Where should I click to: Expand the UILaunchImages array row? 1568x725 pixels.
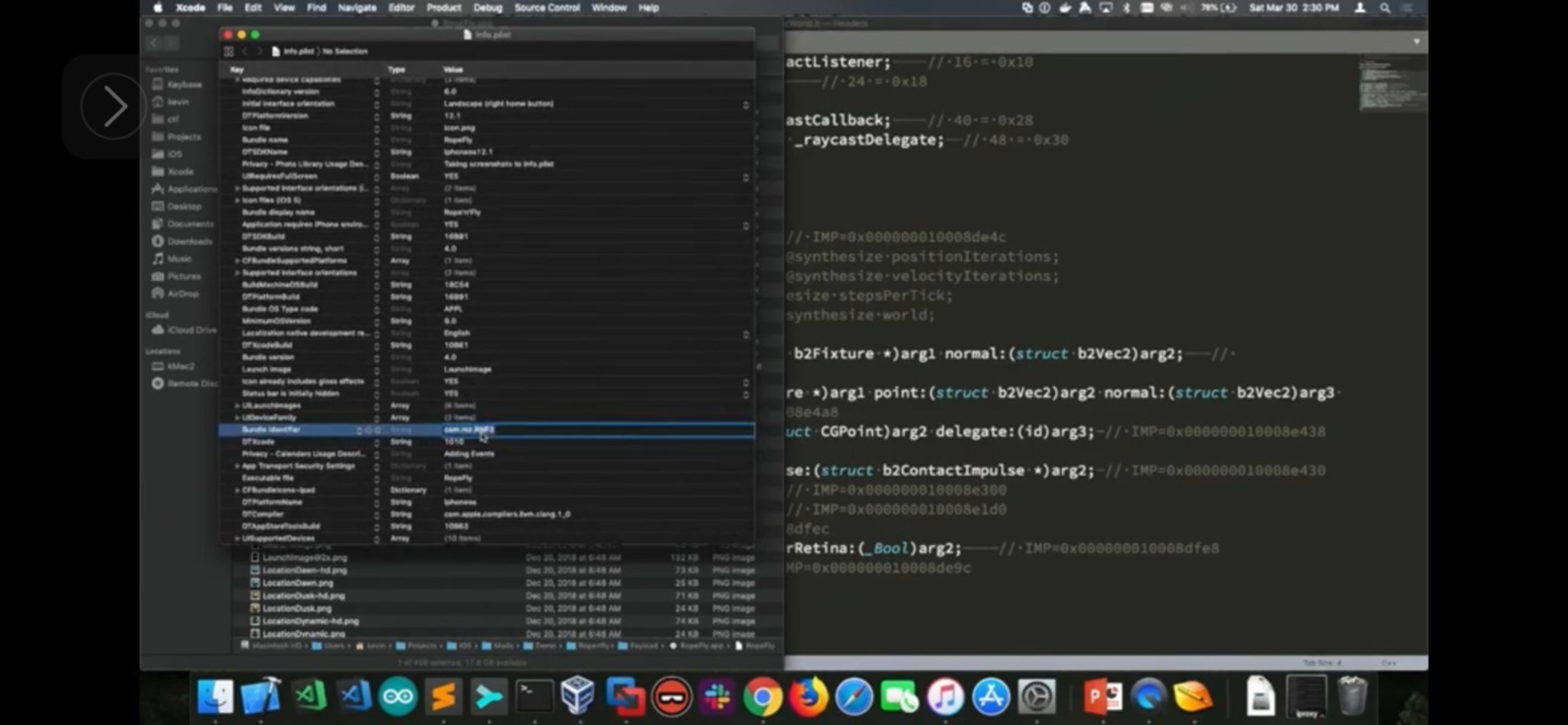(237, 406)
